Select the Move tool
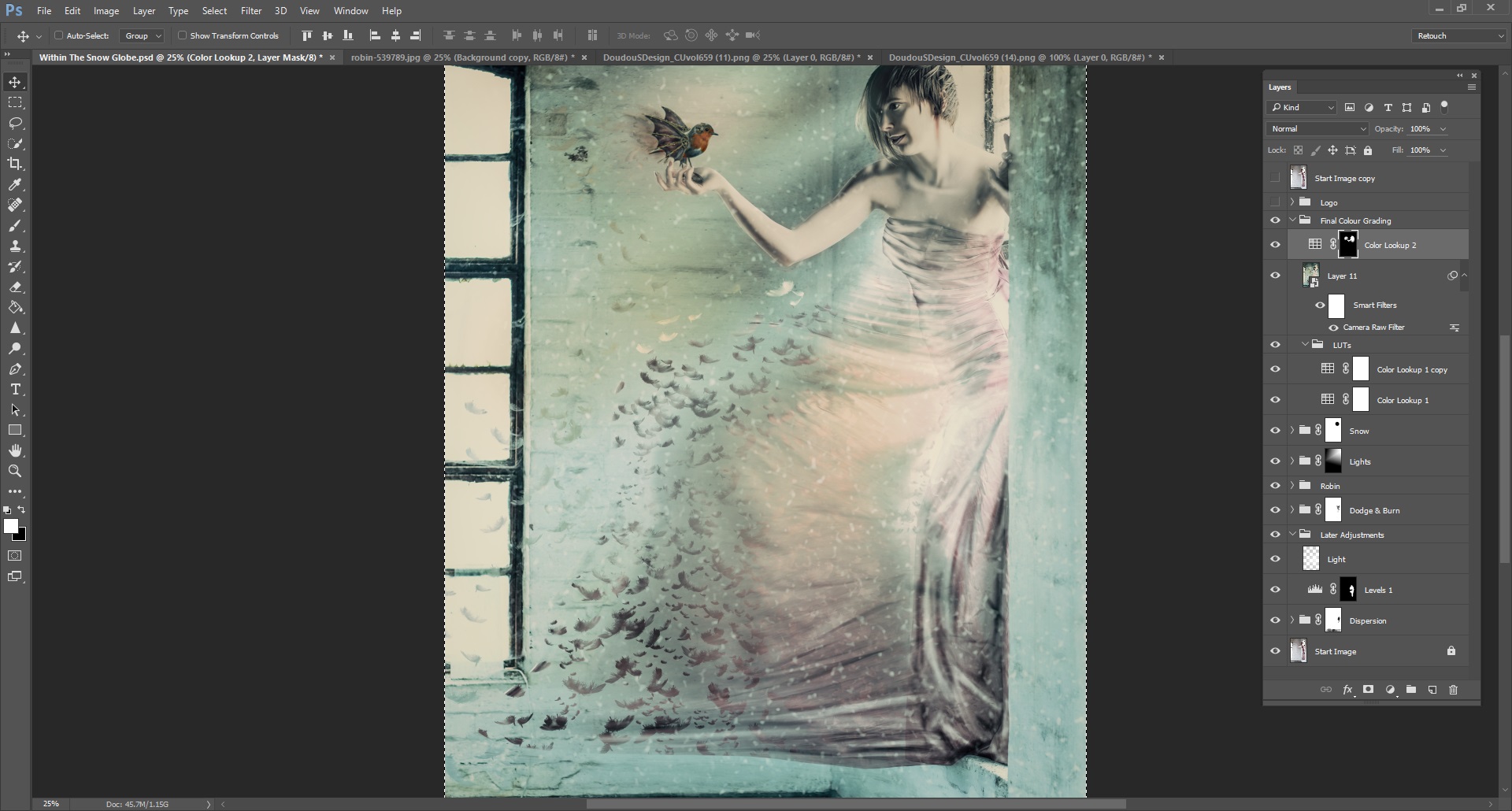The height and width of the screenshot is (811, 1512). [x=15, y=81]
